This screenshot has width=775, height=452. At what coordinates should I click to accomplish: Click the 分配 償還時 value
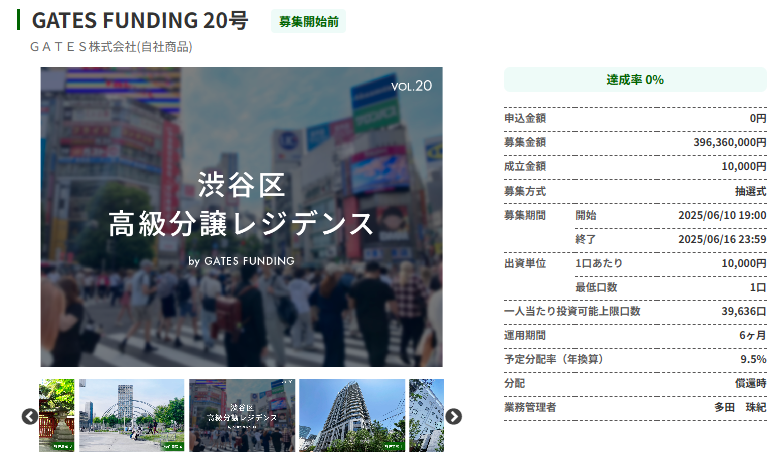click(x=750, y=384)
